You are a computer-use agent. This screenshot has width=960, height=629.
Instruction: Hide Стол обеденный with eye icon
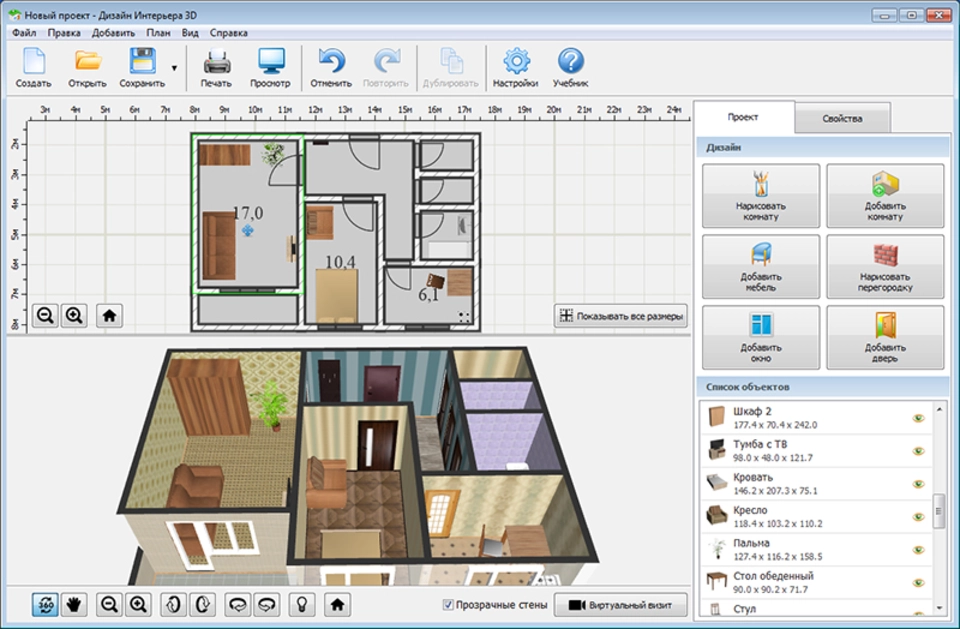[x=918, y=583]
